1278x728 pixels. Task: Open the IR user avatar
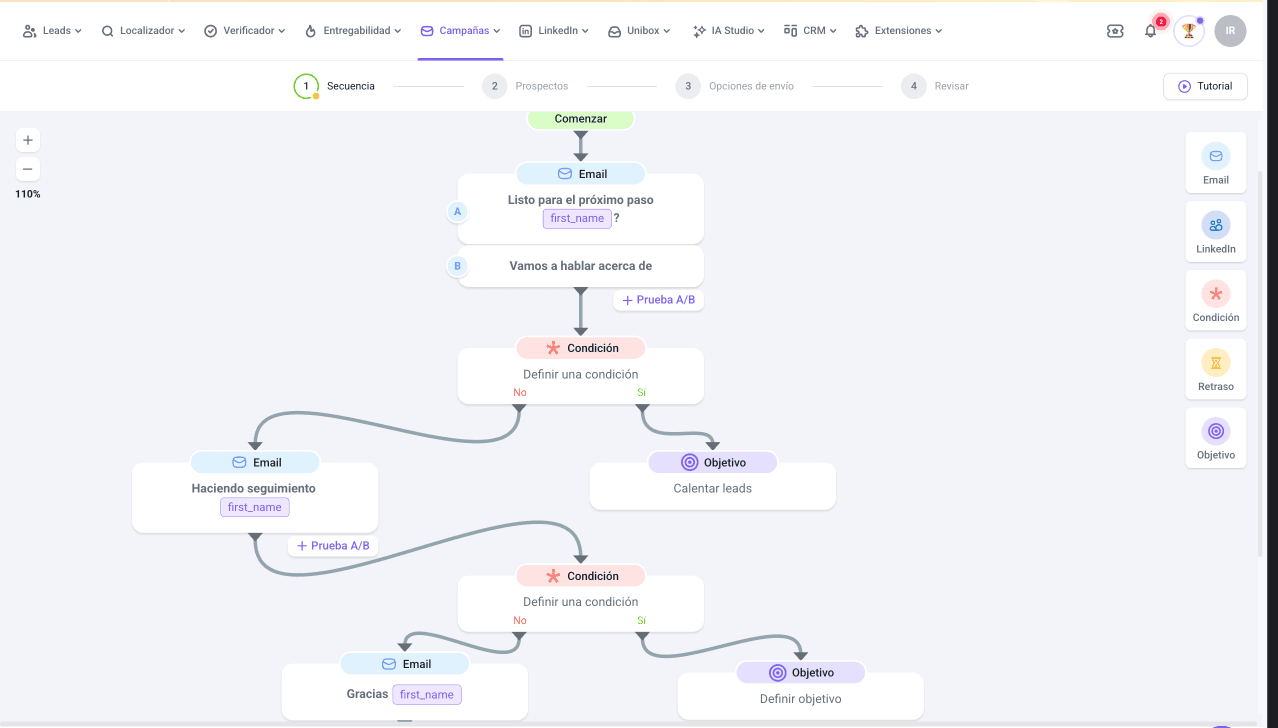pyautogui.click(x=1230, y=31)
